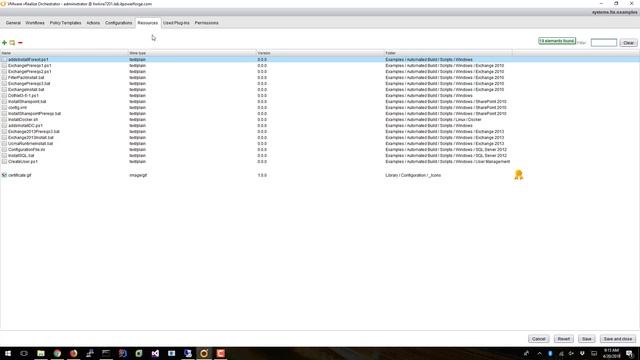Click the Library / Configuration / _Icons folder cell
Viewport: 640px width, 360px height.
click(x=413, y=175)
